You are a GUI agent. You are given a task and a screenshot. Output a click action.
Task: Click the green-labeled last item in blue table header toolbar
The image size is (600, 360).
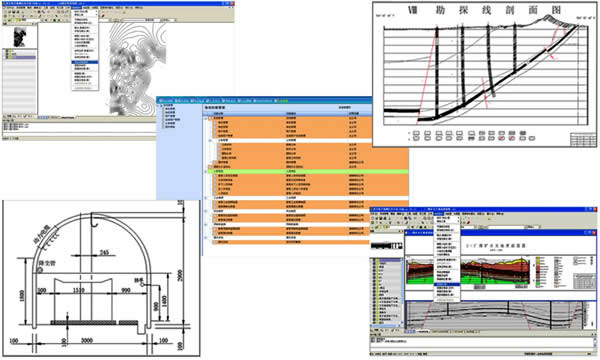(x=282, y=101)
